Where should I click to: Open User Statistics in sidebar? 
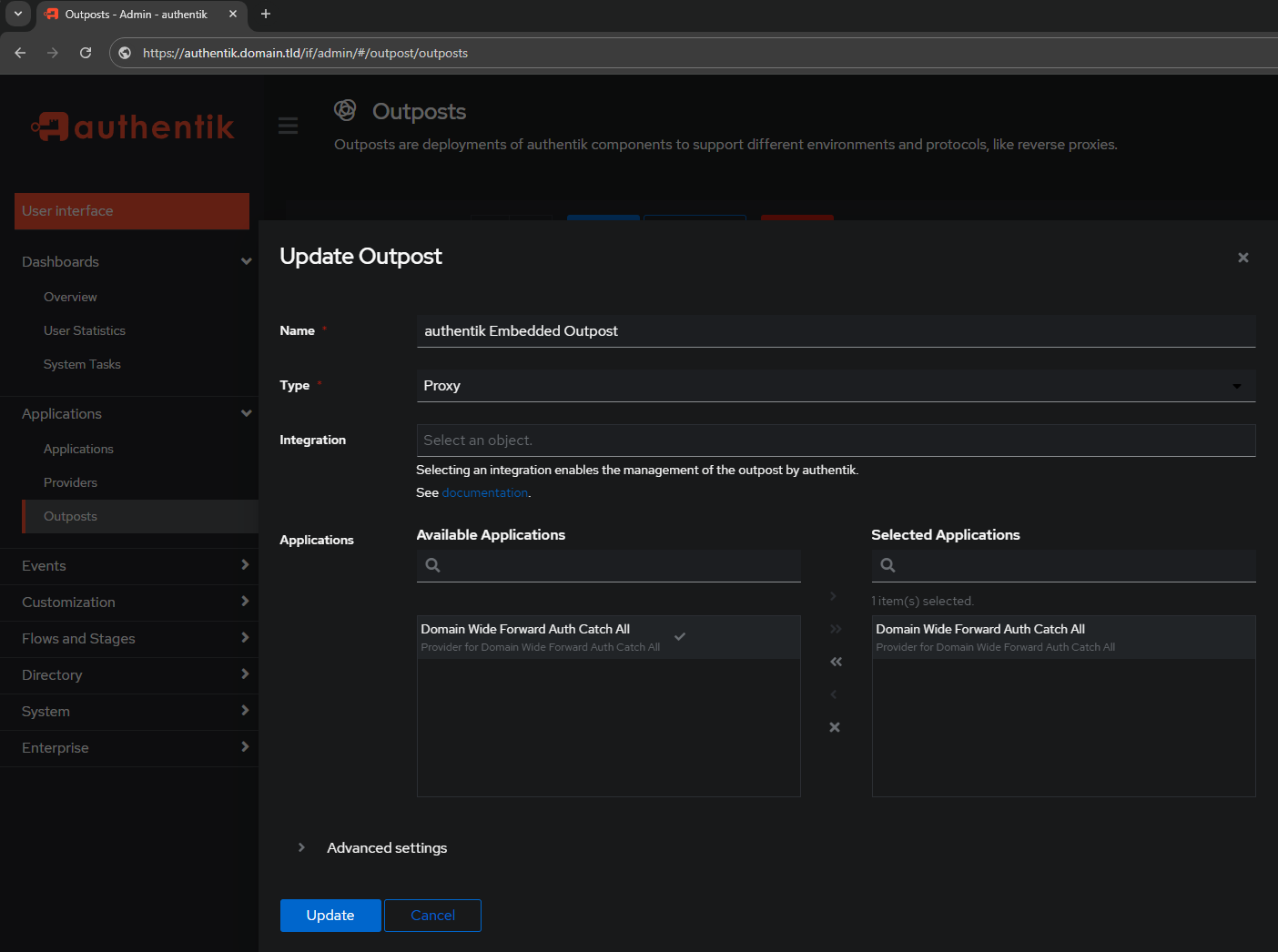85,330
